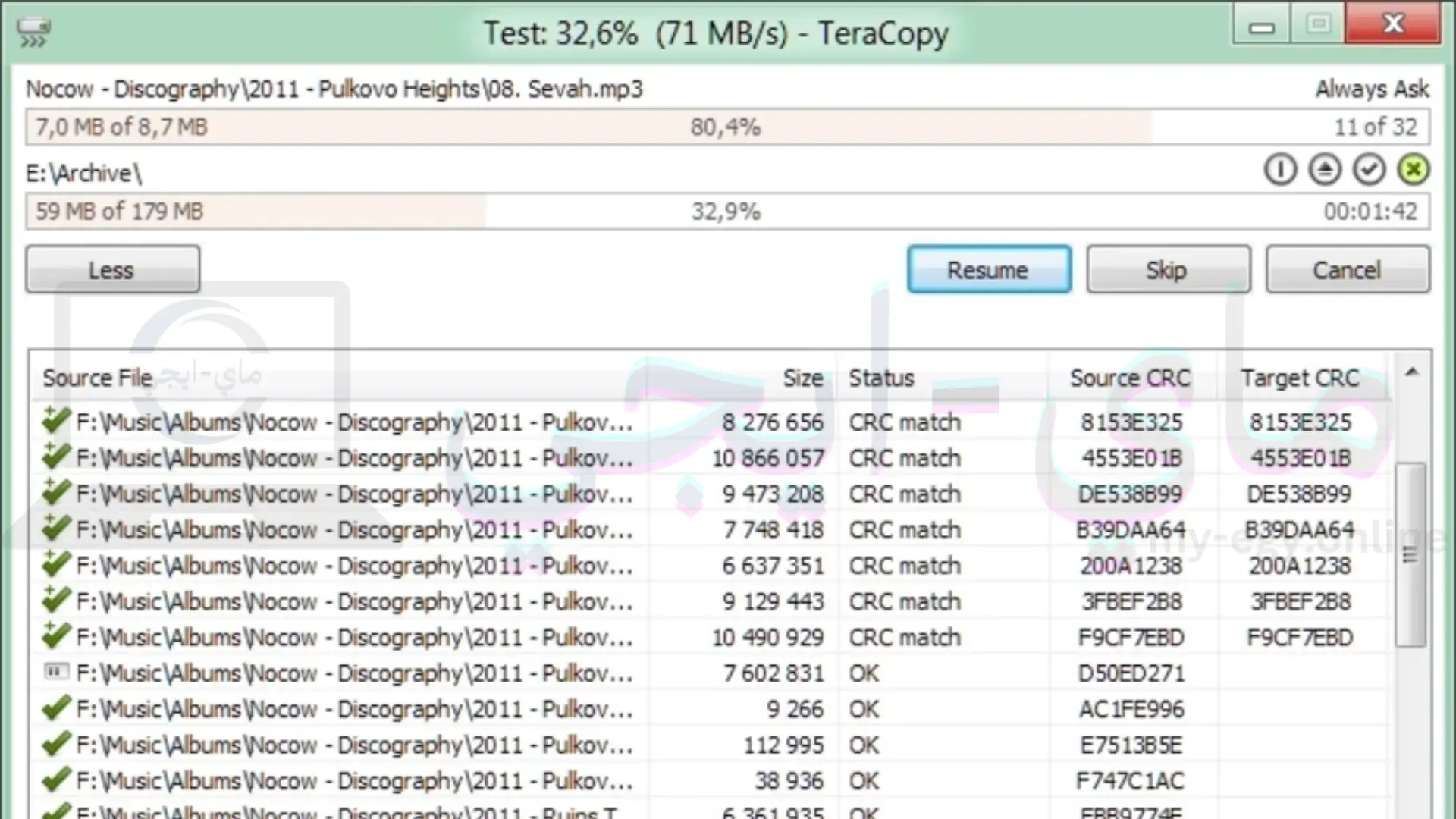
Task: Close the TeraCopy window
Action: coord(1392,24)
